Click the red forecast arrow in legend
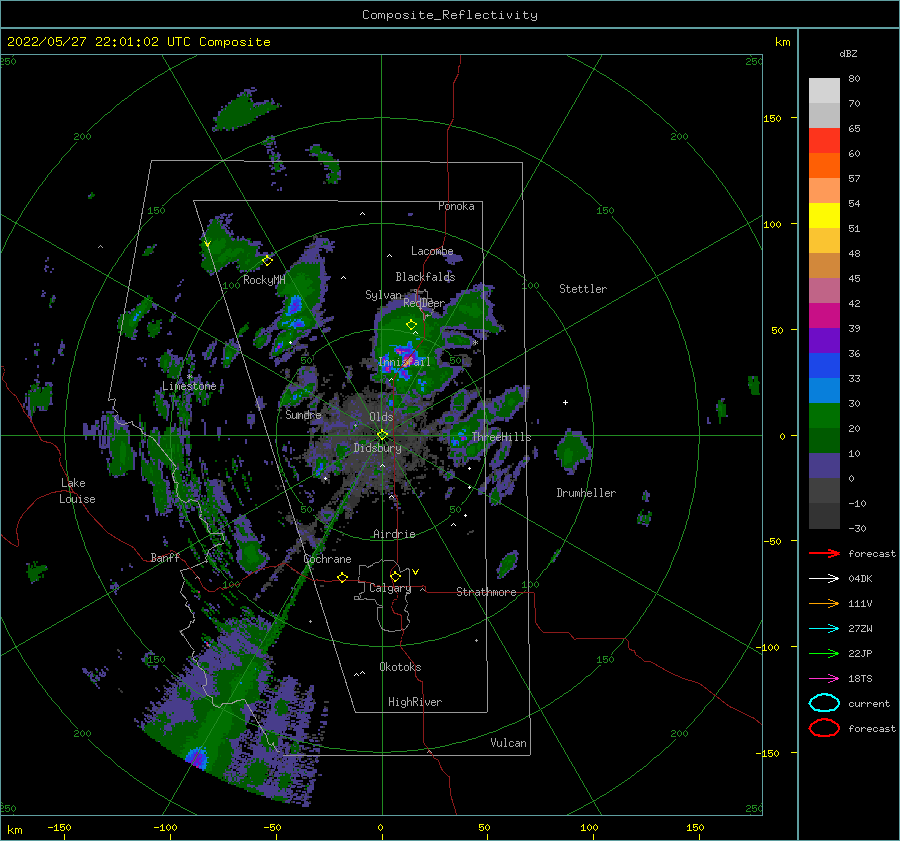The height and width of the screenshot is (841, 900). [824, 553]
